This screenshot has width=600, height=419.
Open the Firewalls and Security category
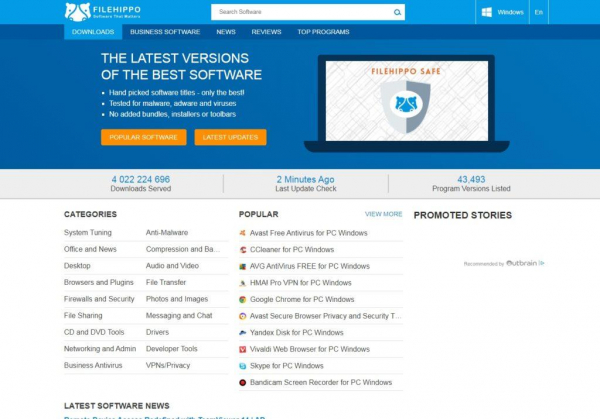pyautogui.click(x=99, y=299)
